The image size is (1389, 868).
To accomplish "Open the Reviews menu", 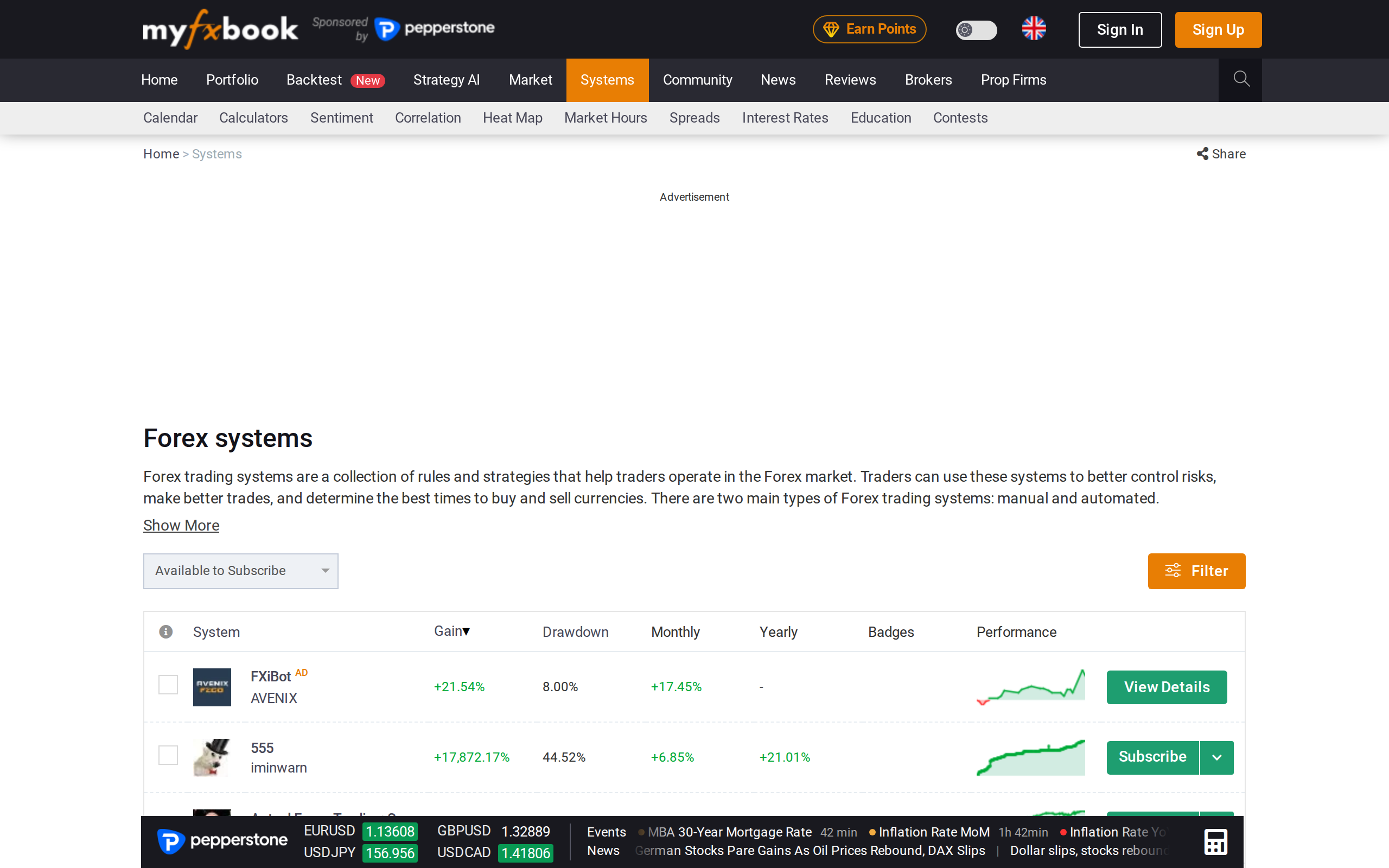I will tap(850, 80).
